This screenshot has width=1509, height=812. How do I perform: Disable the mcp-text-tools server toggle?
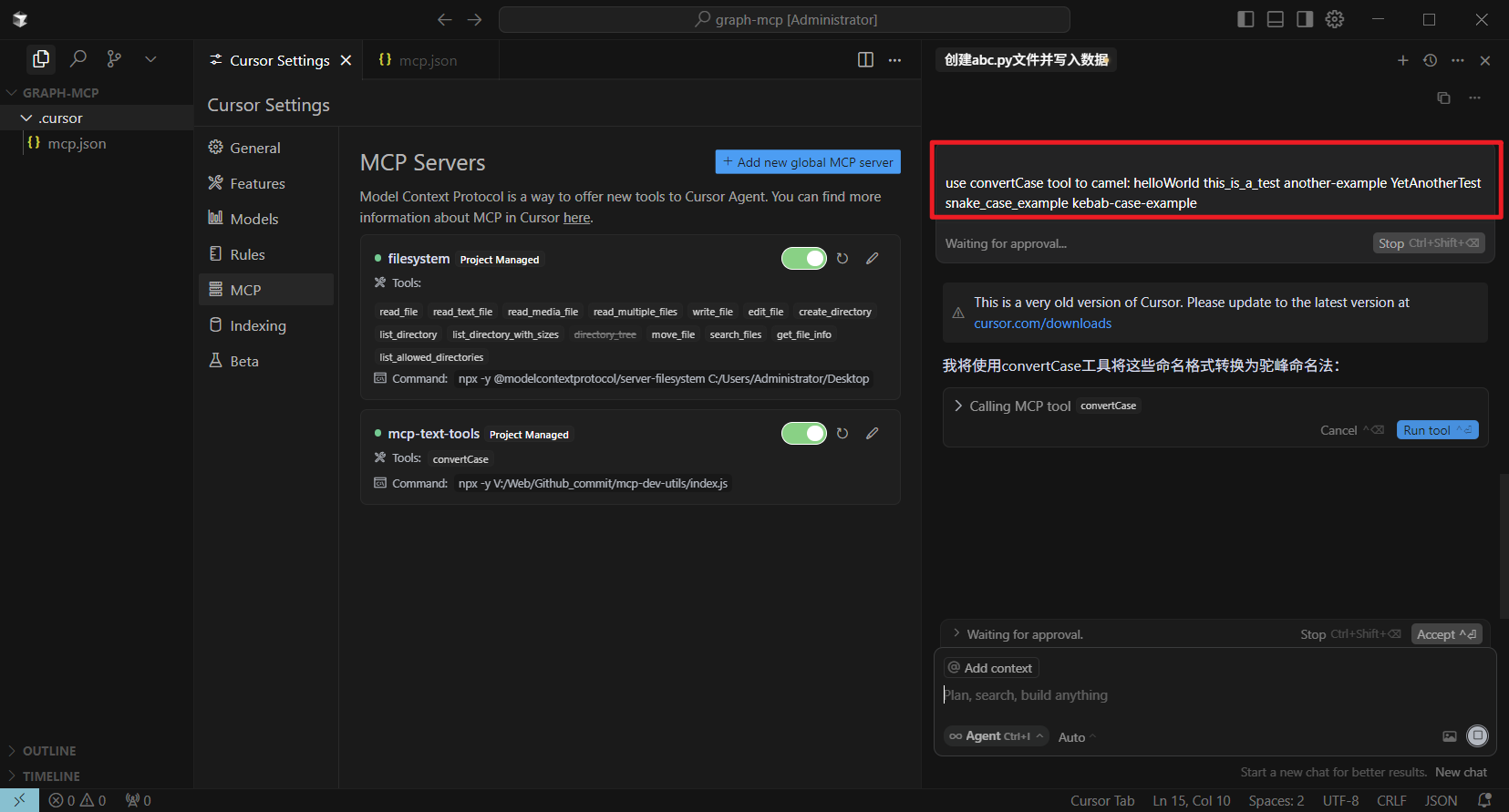(x=804, y=434)
